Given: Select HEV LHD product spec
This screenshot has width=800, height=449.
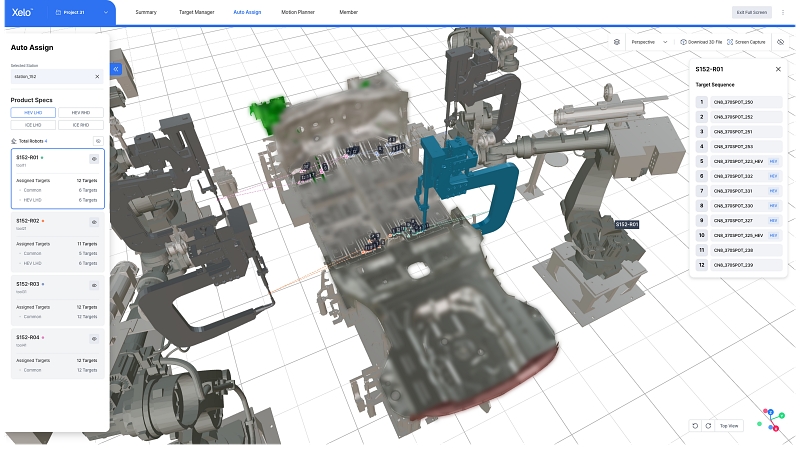Looking at the screenshot, I should coord(33,112).
